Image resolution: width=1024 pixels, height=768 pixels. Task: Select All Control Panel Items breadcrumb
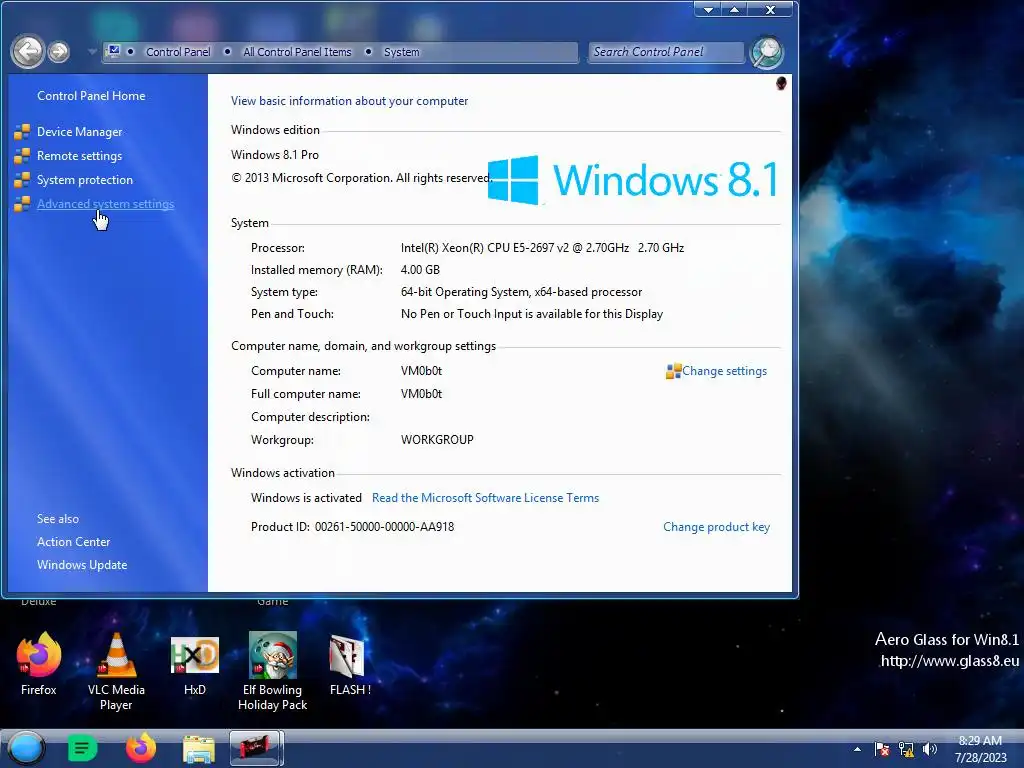297,52
